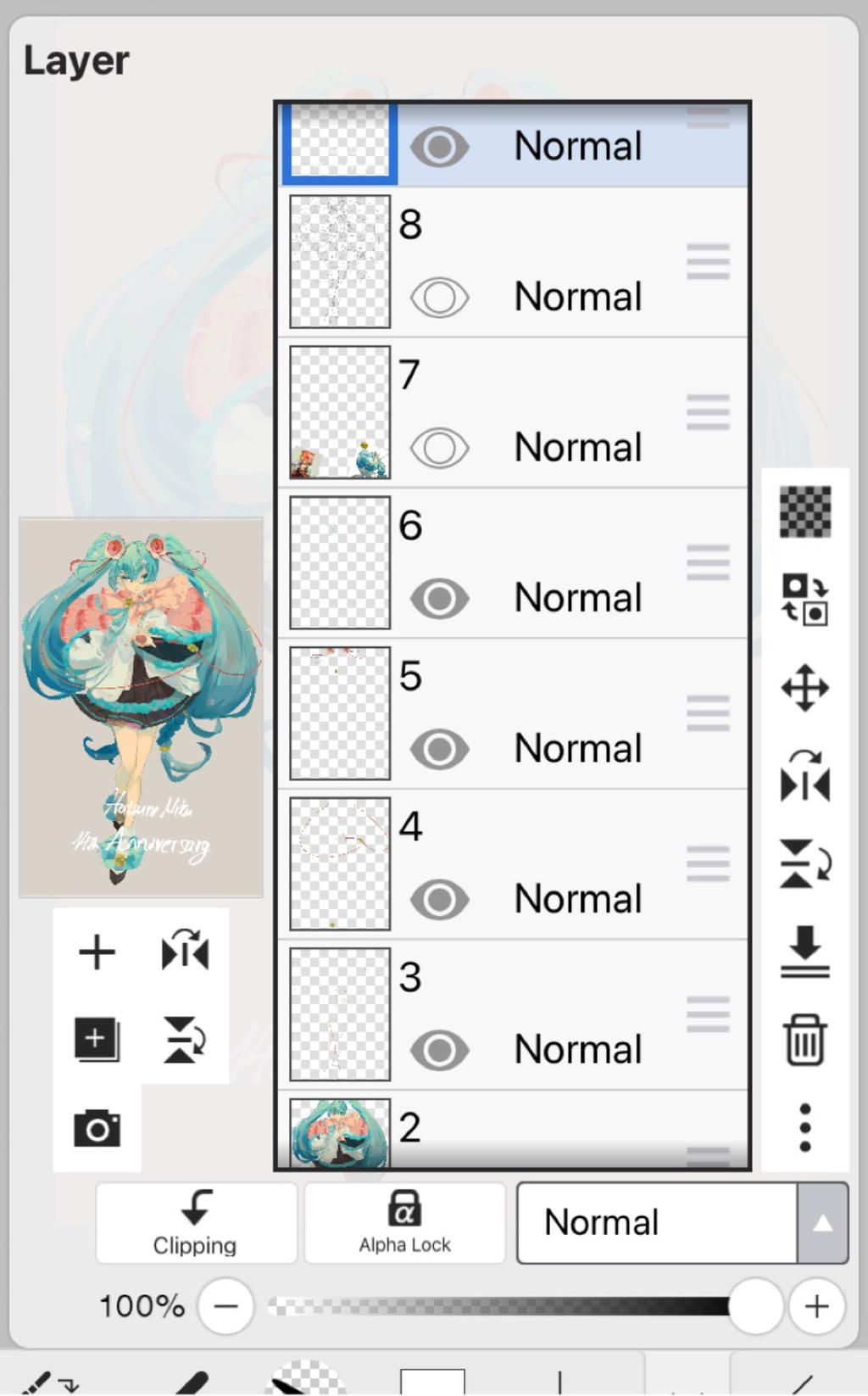The height and width of the screenshot is (1396, 868).
Task: Open the three-dot more options menu
Action: click(x=804, y=1128)
